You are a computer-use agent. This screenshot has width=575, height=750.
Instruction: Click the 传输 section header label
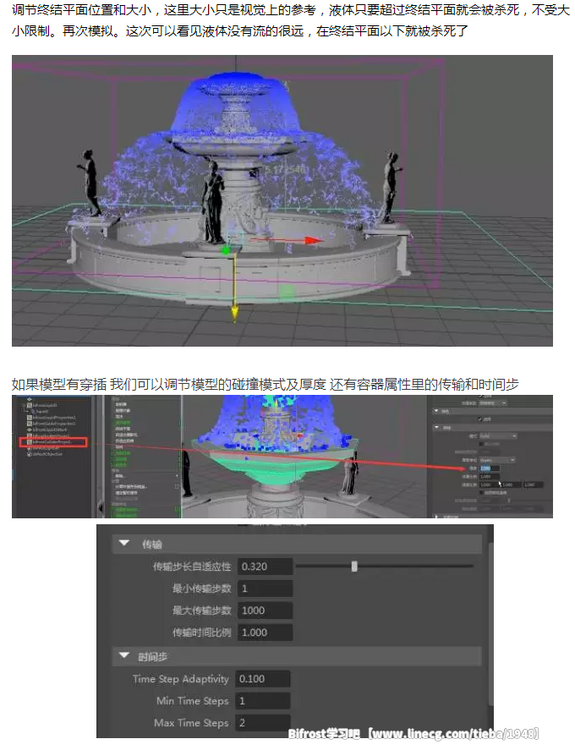[x=152, y=544]
